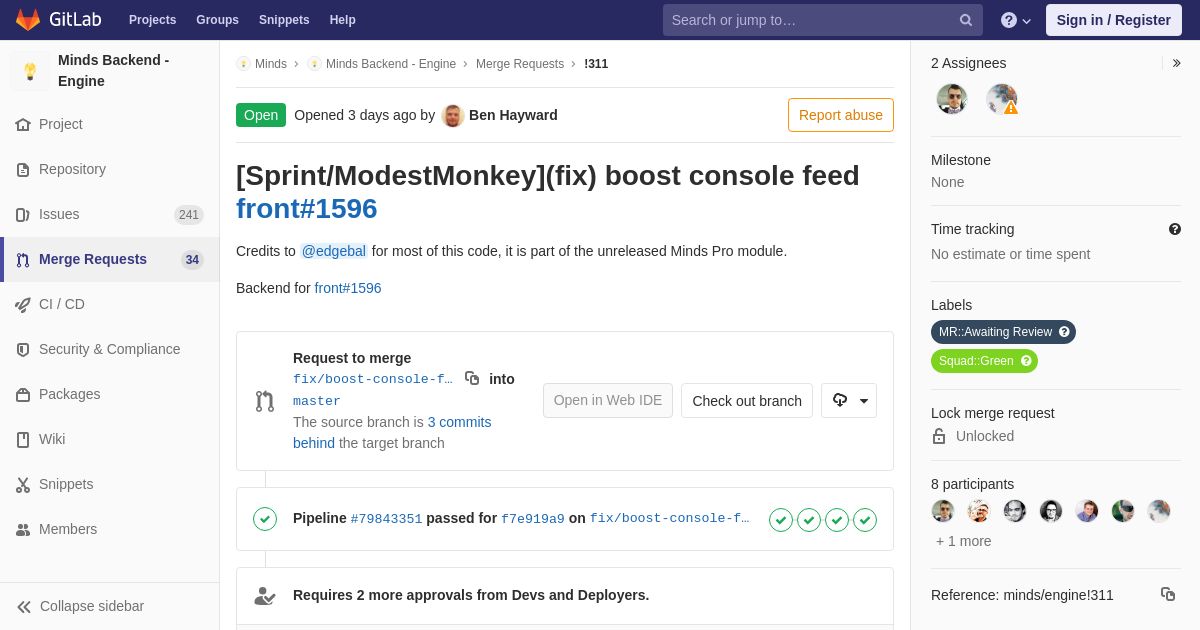1200x630 pixels.
Task: Expand the Help dropdown in top bar
Action: pyautogui.click(x=1016, y=20)
